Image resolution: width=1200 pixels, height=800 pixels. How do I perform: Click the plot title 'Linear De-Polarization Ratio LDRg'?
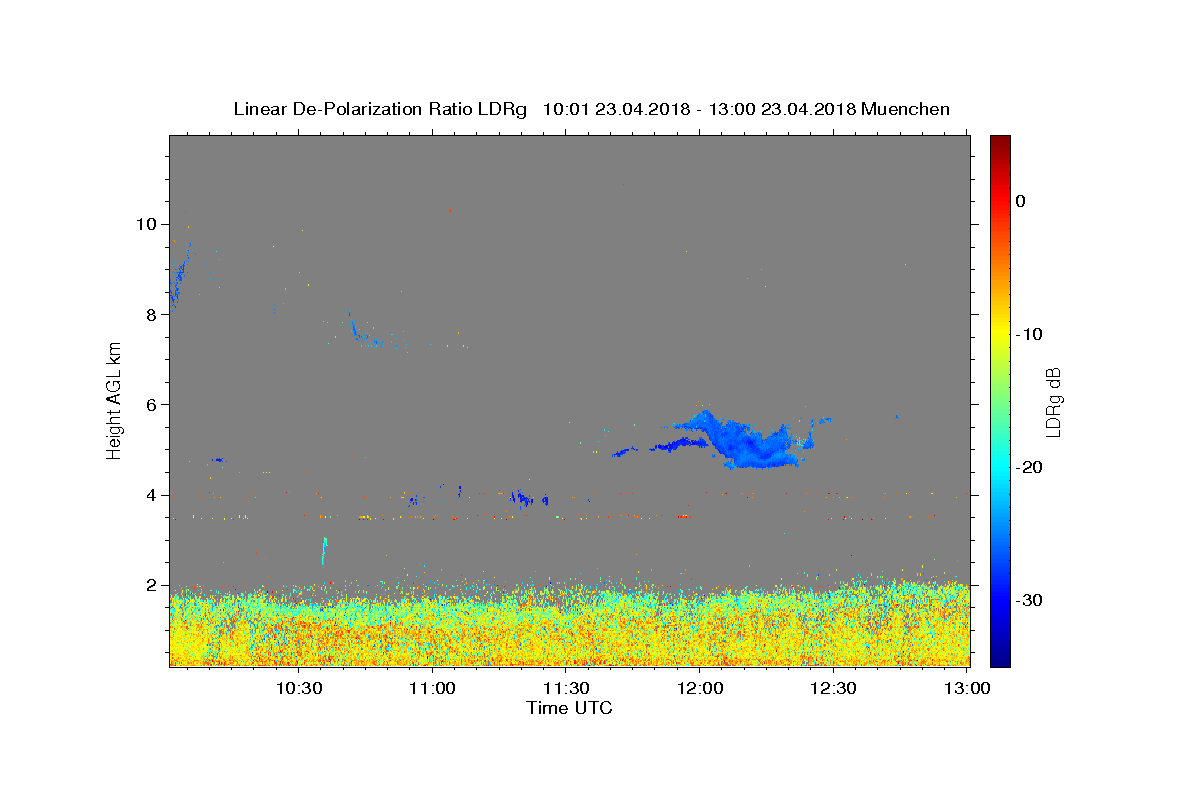379,109
